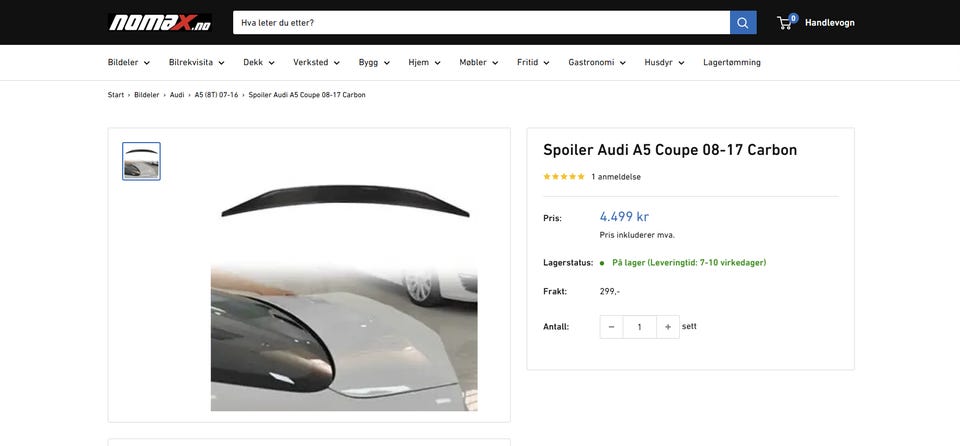Screen dimensions: 960x446
Task: Go to Lagertømming page
Action: click(732, 62)
